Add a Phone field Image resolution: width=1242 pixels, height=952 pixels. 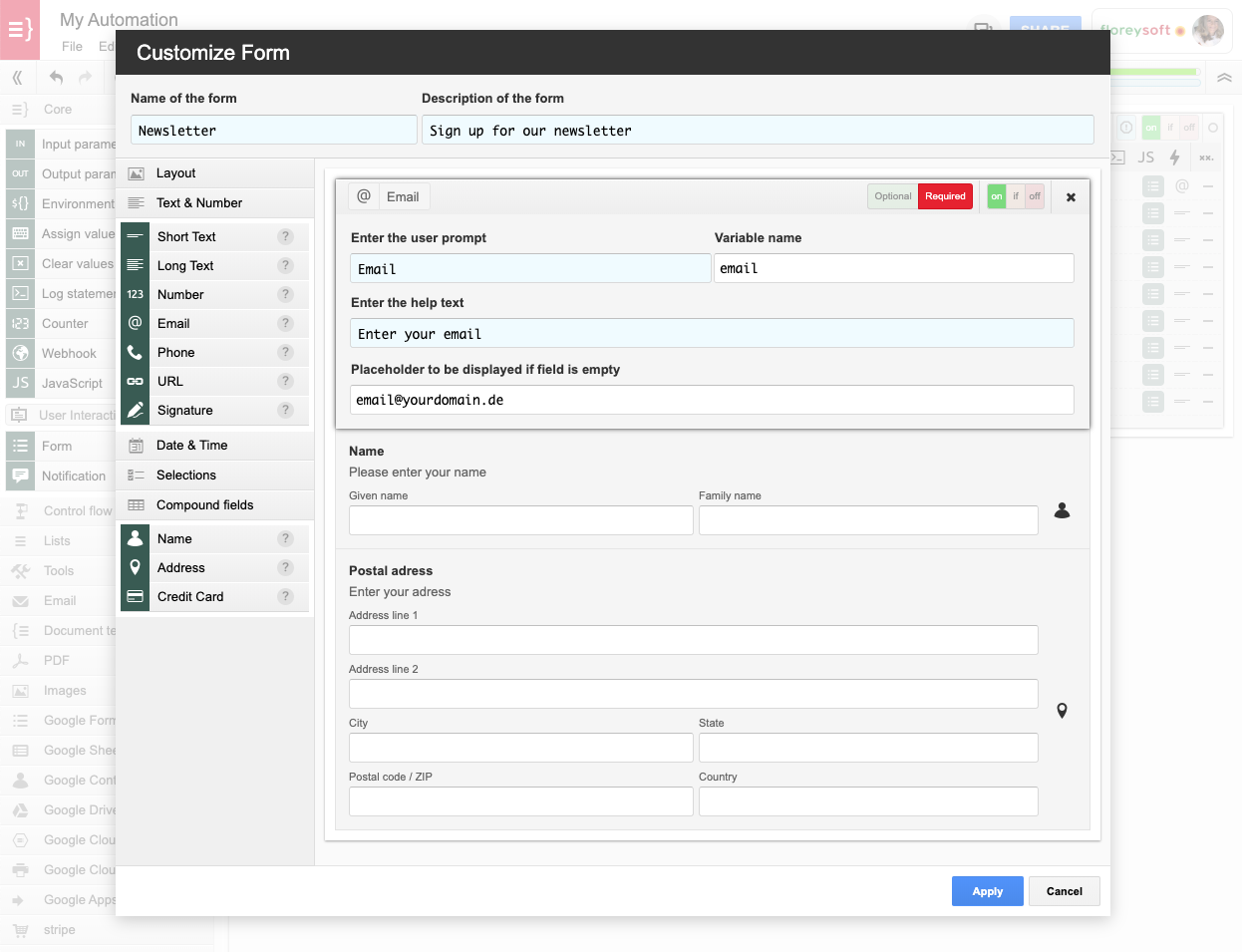pyautogui.click(x=214, y=352)
